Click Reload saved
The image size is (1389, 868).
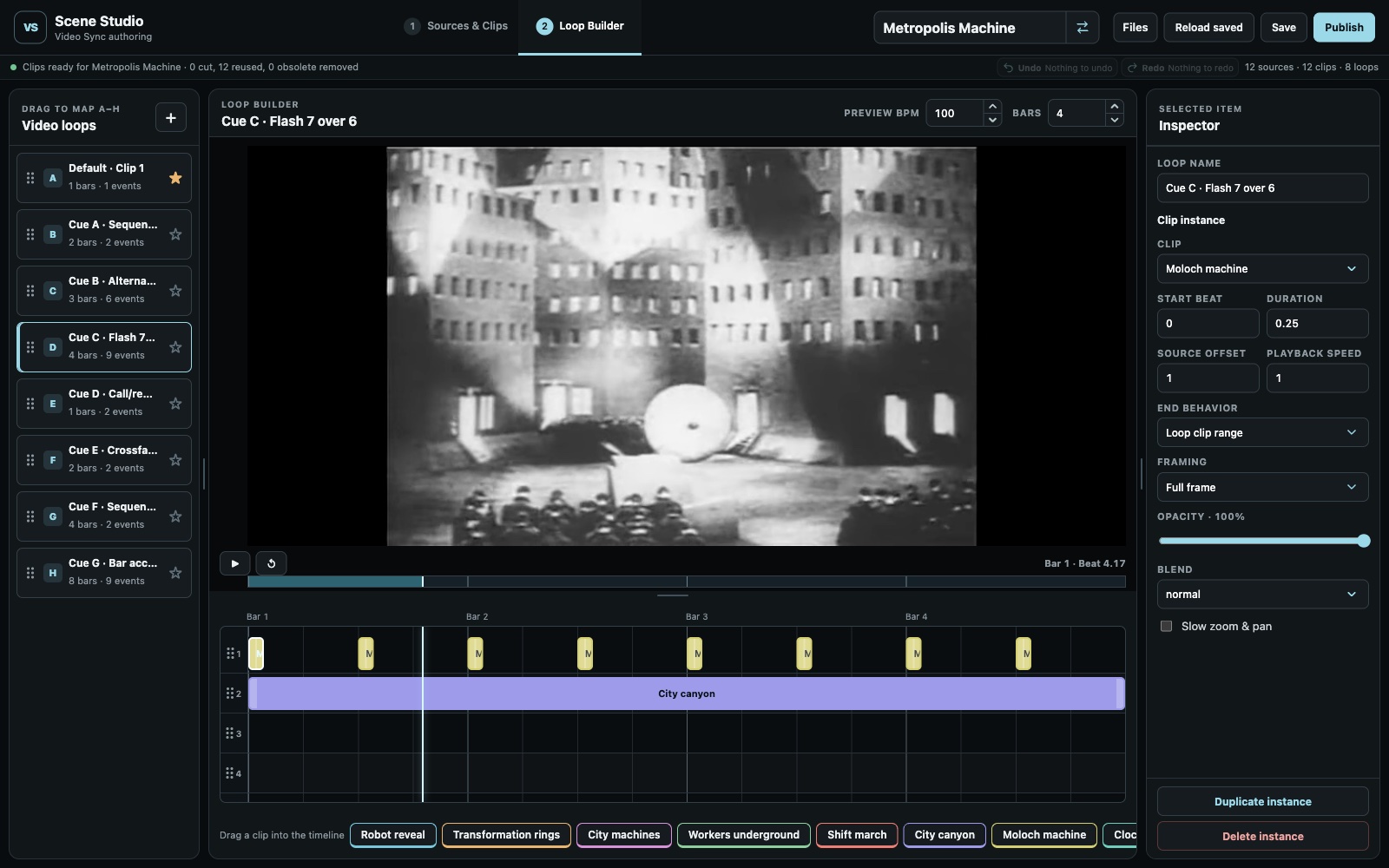click(1208, 28)
